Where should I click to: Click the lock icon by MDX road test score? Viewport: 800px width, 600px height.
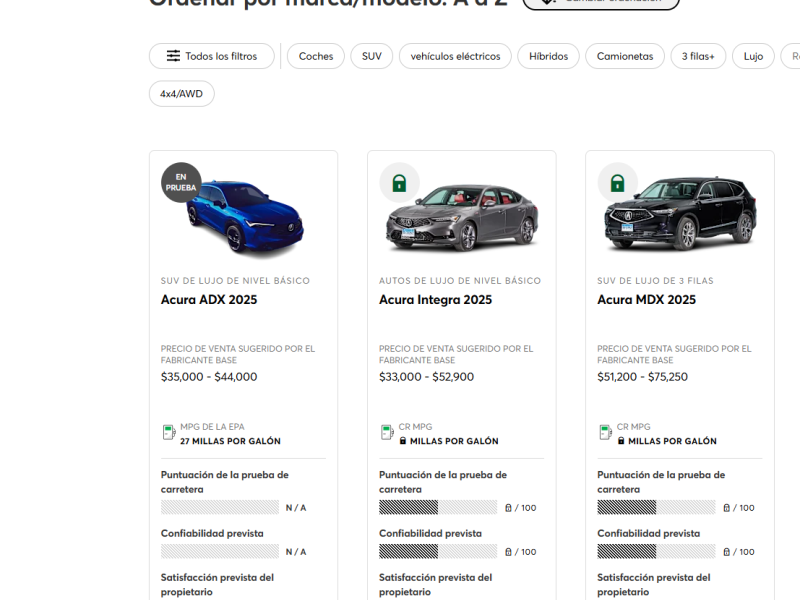pos(727,508)
